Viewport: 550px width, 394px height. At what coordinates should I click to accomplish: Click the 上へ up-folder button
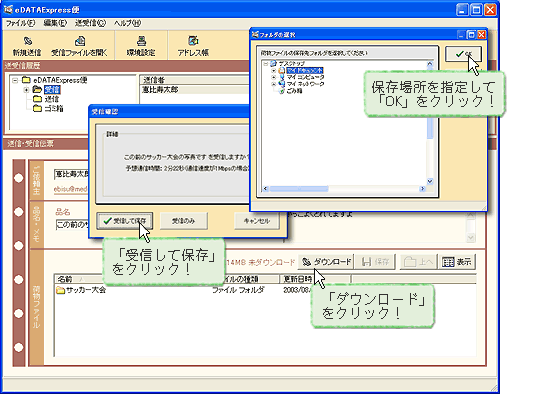[418, 262]
